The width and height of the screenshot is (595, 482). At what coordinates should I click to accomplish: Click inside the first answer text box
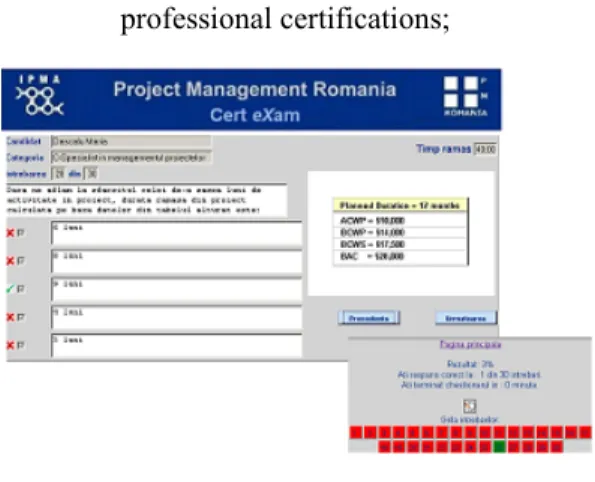[x=176, y=233]
